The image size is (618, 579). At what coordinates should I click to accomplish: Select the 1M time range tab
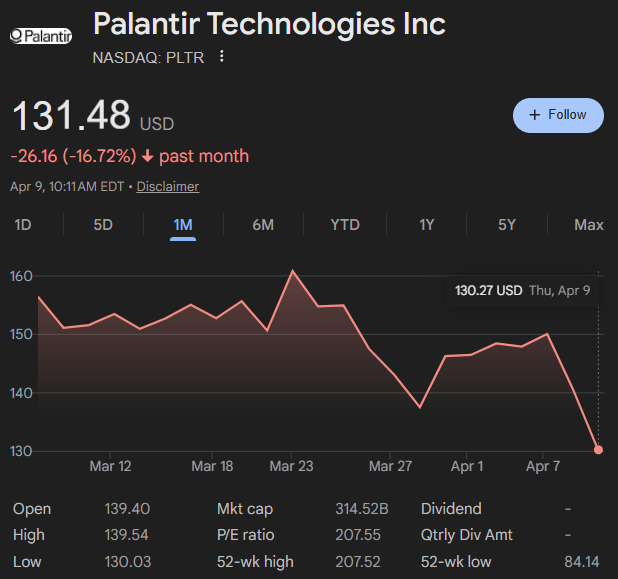tap(183, 225)
